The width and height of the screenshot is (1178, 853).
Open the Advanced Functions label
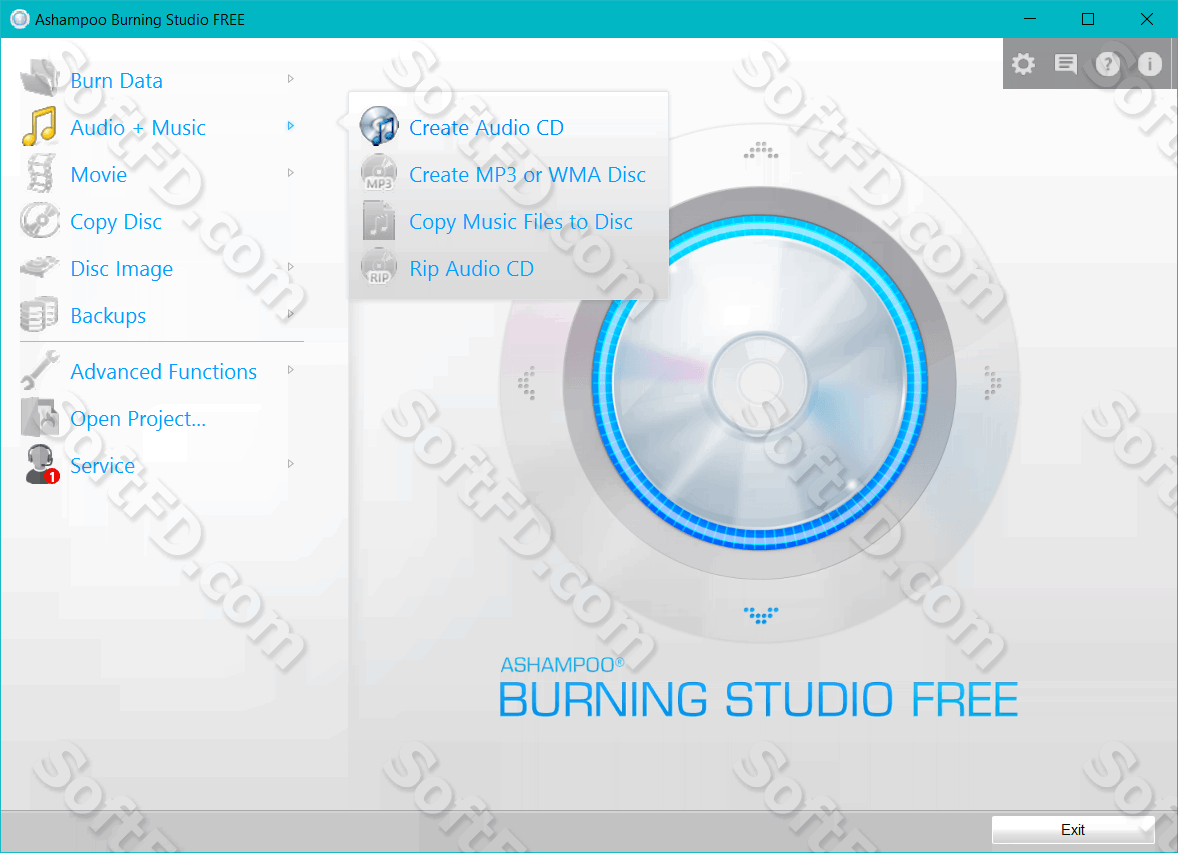click(x=164, y=371)
